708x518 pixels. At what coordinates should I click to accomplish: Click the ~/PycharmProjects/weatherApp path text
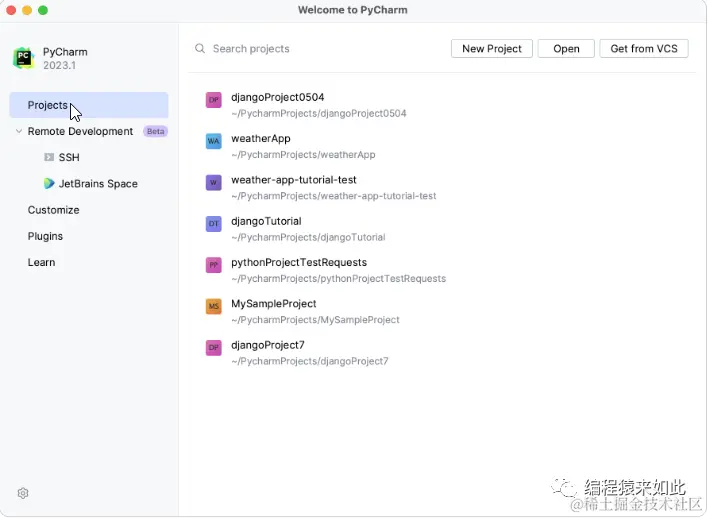tap(303, 155)
